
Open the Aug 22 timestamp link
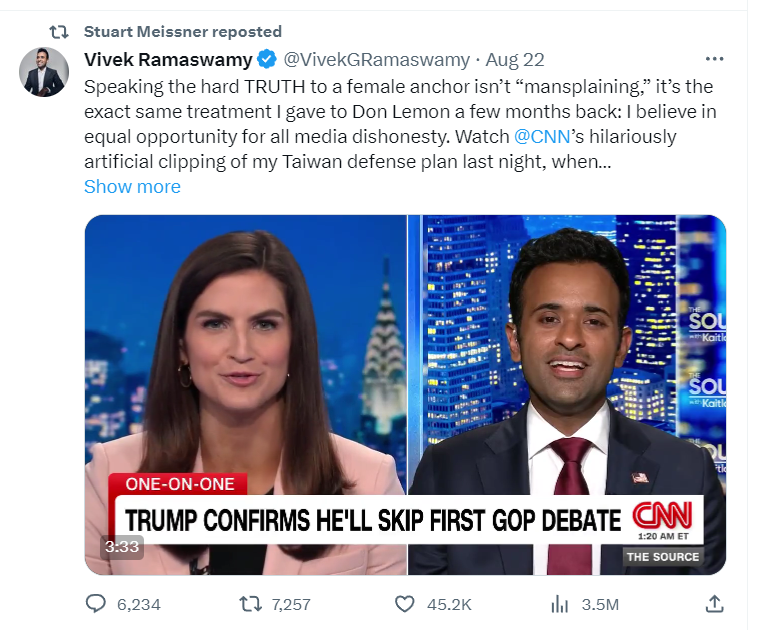click(515, 60)
